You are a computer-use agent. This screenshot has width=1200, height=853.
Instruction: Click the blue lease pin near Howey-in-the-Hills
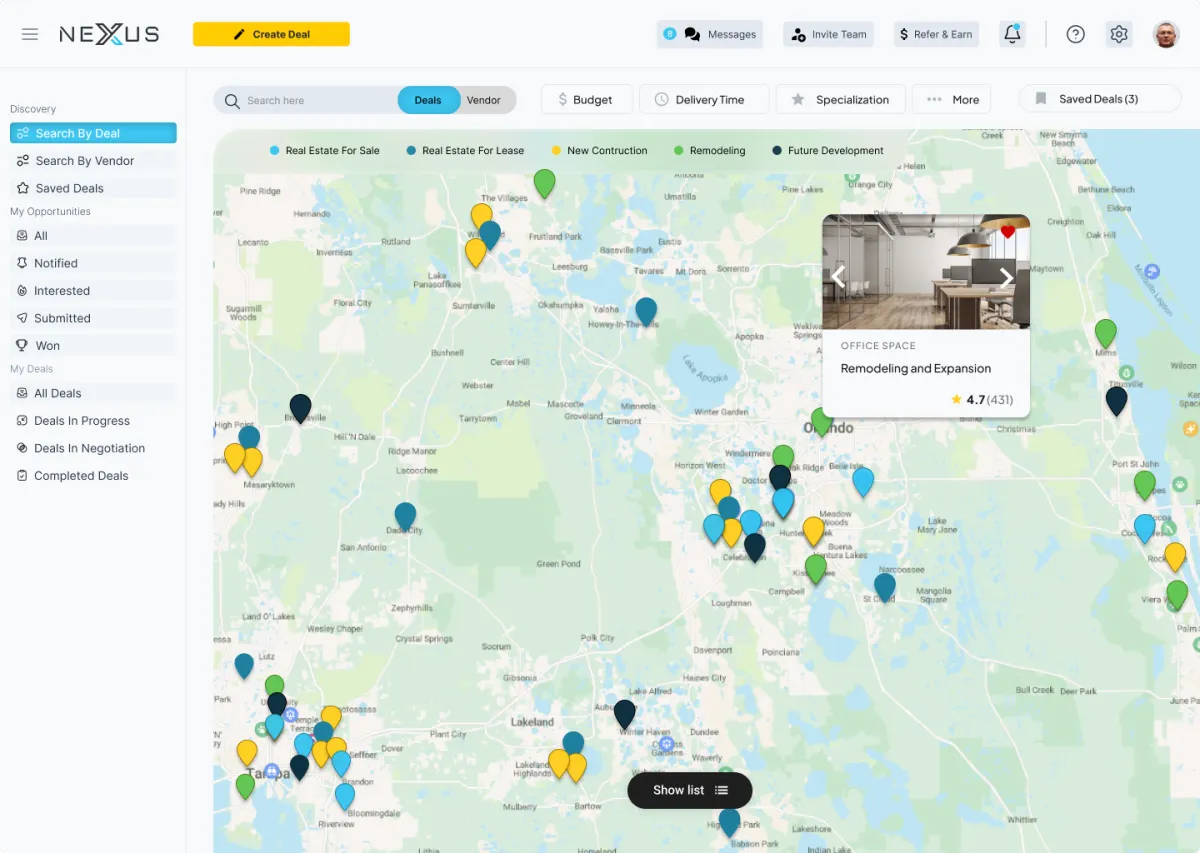[x=646, y=312]
